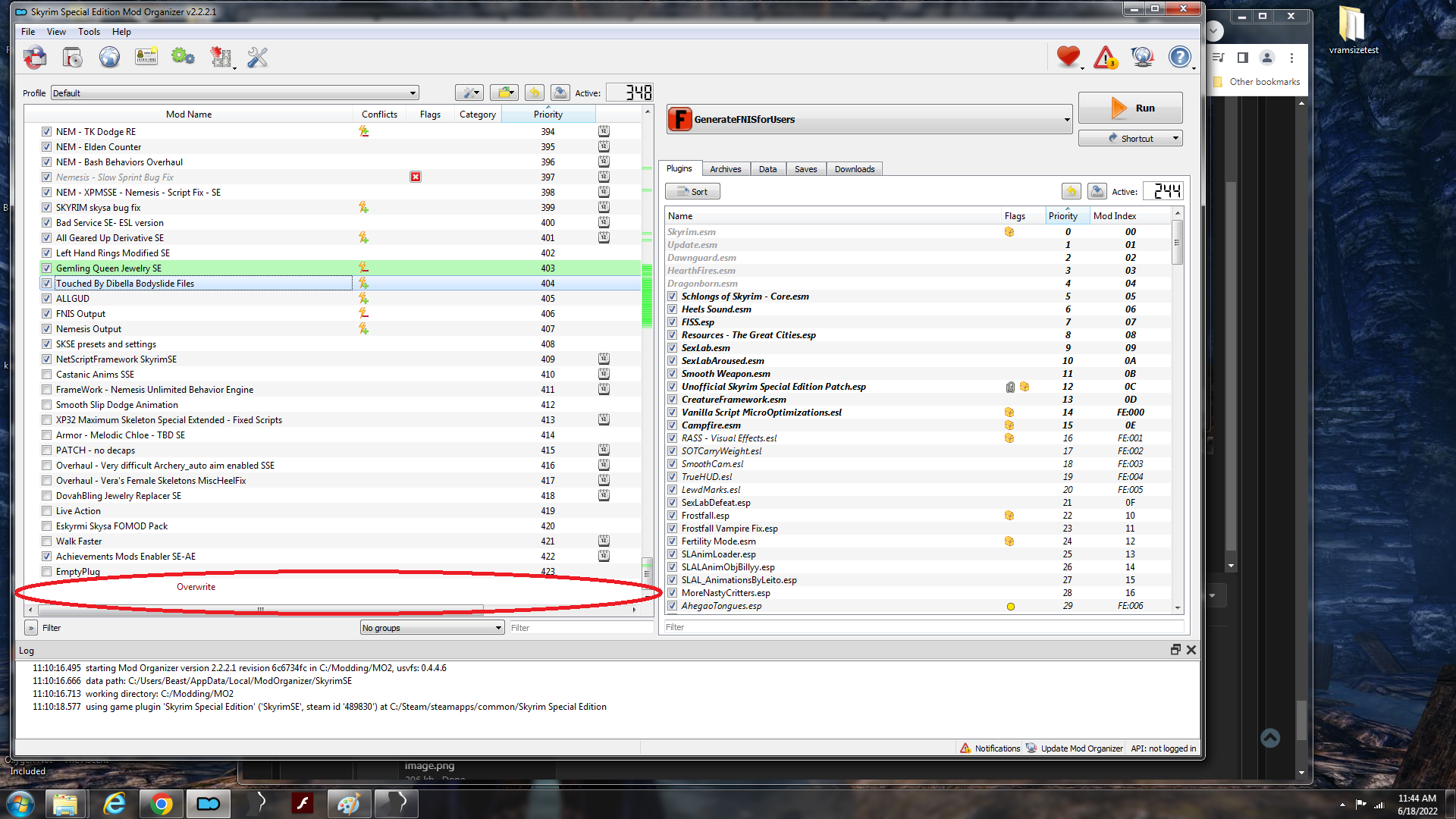Click the warning triangle problems icon
The width and height of the screenshot is (1456, 819).
click(x=1105, y=57)
